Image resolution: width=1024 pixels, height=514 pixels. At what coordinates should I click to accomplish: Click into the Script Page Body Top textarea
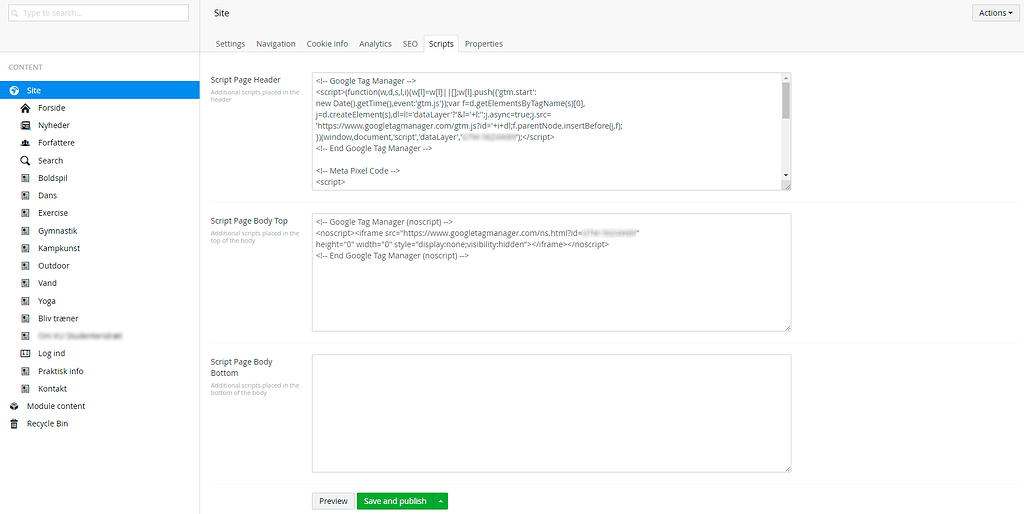[x=552, y=272]
